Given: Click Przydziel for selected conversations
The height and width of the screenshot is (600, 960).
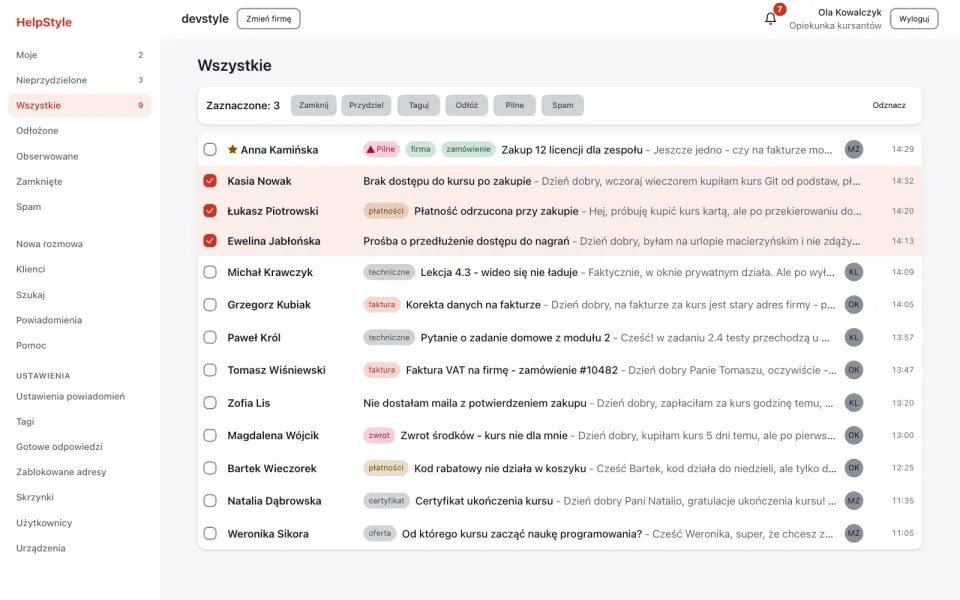Looking at the screenshot, I should pos(366,105).
